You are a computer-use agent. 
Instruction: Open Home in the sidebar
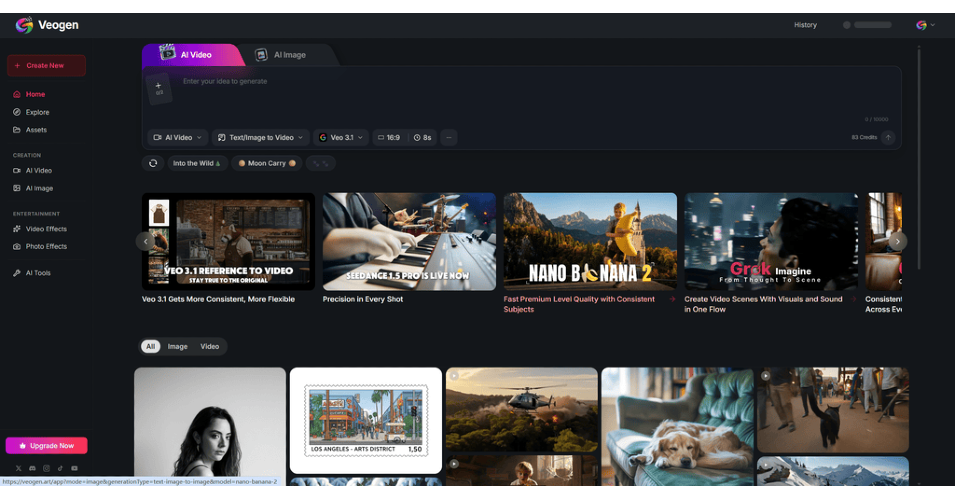pyautogui.click(x=29, y=94)
